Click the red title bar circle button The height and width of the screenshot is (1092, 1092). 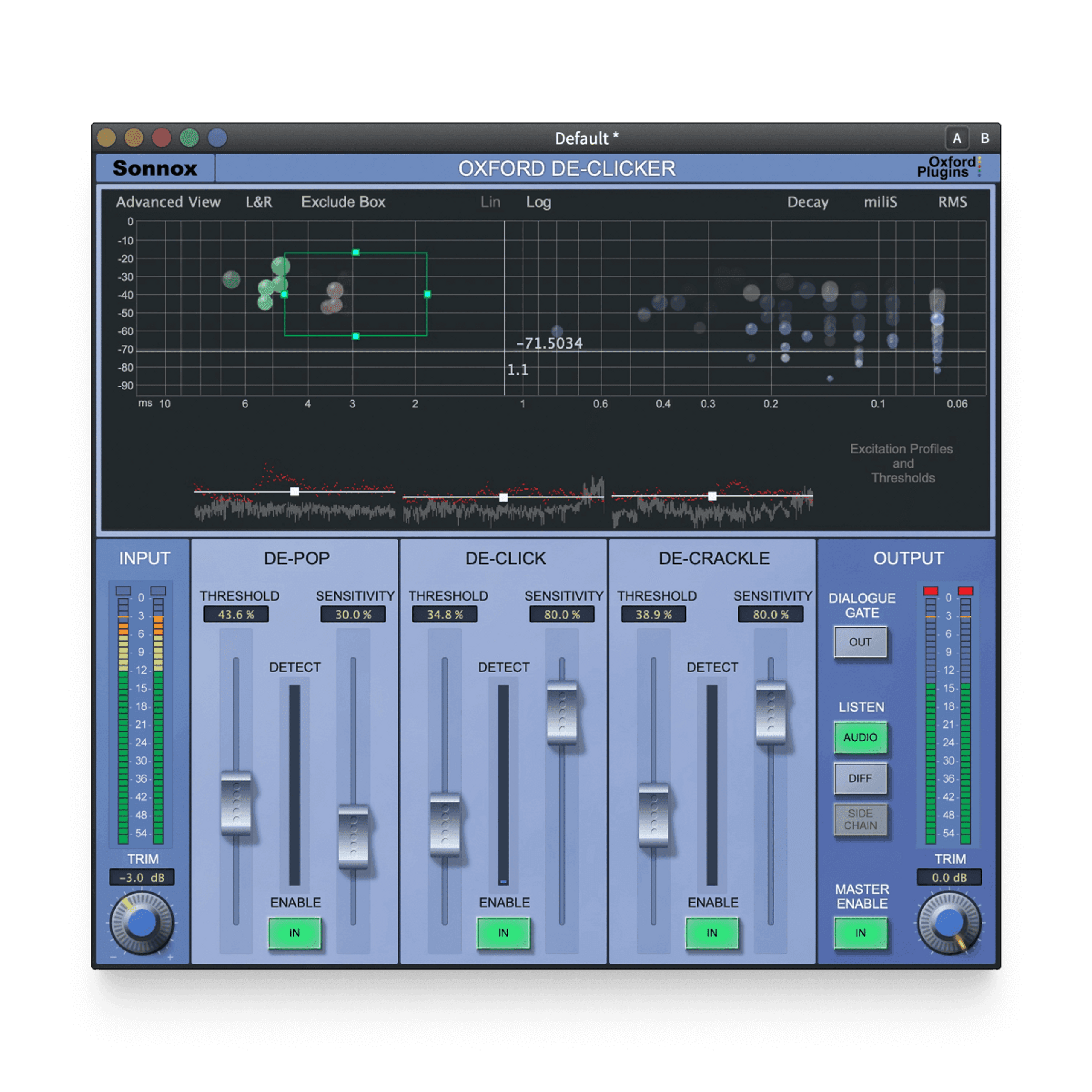tap(162, 137)
